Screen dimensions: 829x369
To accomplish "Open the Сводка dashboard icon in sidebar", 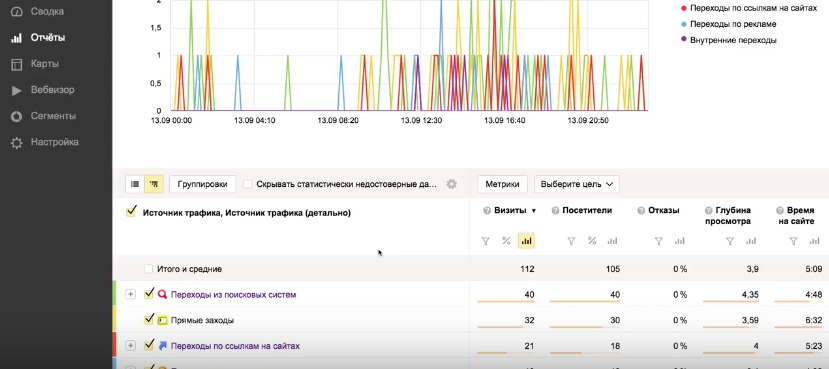I will [16, 12].
